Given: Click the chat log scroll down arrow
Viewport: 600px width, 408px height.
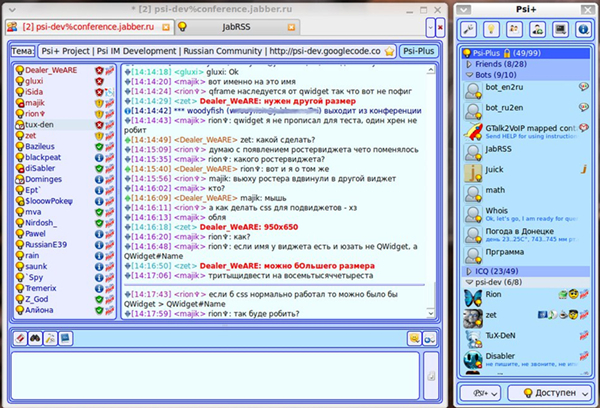Looking at the screenshot, I should click(x=430, y=313).
